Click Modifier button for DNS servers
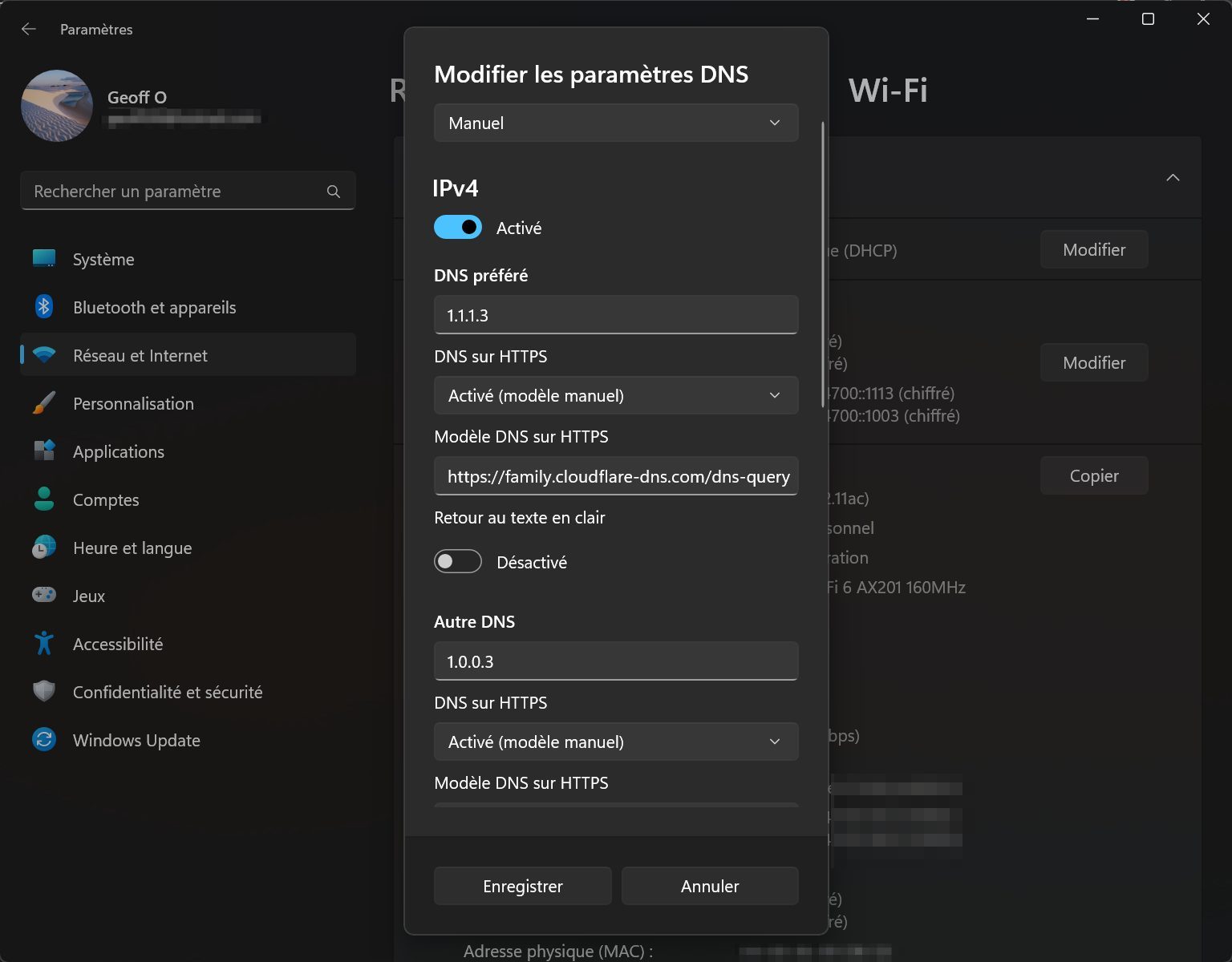The height and width of the screenshot is (962, 1232). (x=1094, y=362)
